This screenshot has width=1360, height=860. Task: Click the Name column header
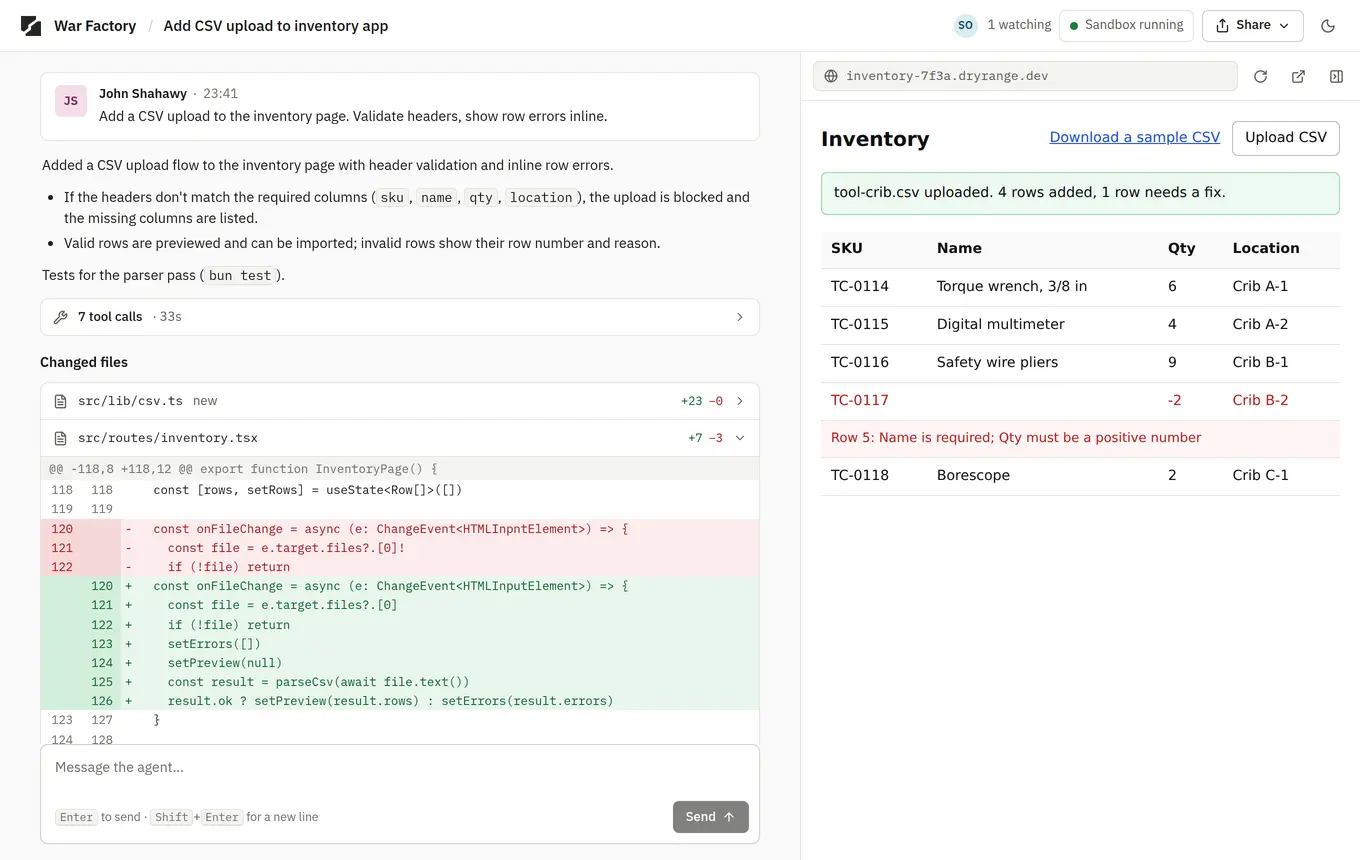[959, 248]
